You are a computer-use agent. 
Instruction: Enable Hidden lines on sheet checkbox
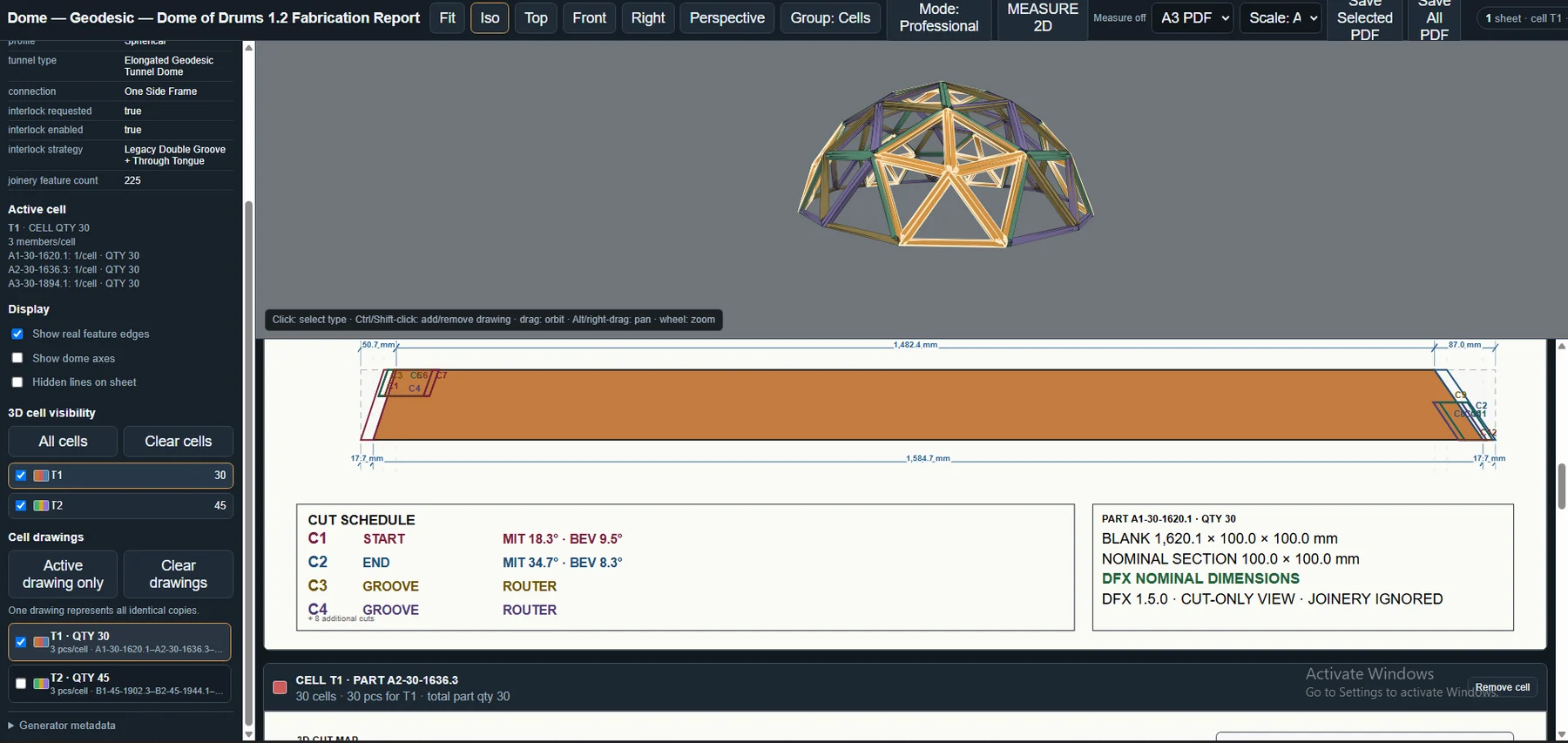click(x=17, y=382)
